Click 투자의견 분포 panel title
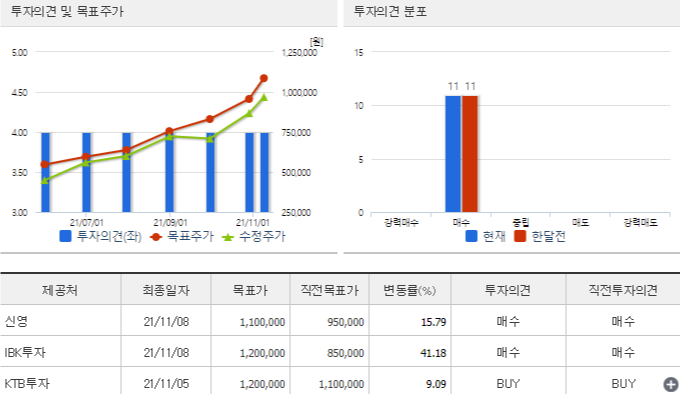The image size is (680, 394). click(390, 11)
